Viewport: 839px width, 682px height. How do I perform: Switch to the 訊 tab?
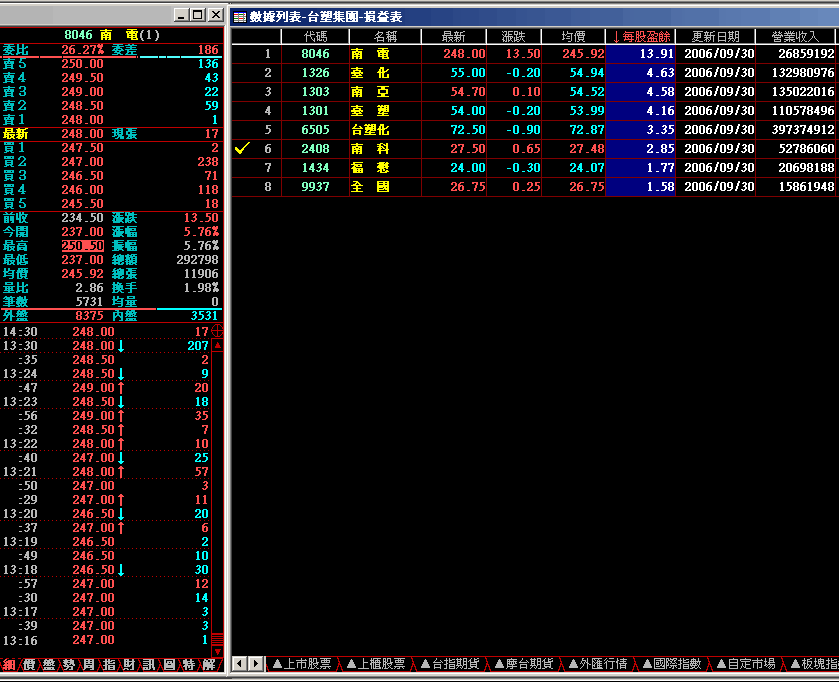149,665
